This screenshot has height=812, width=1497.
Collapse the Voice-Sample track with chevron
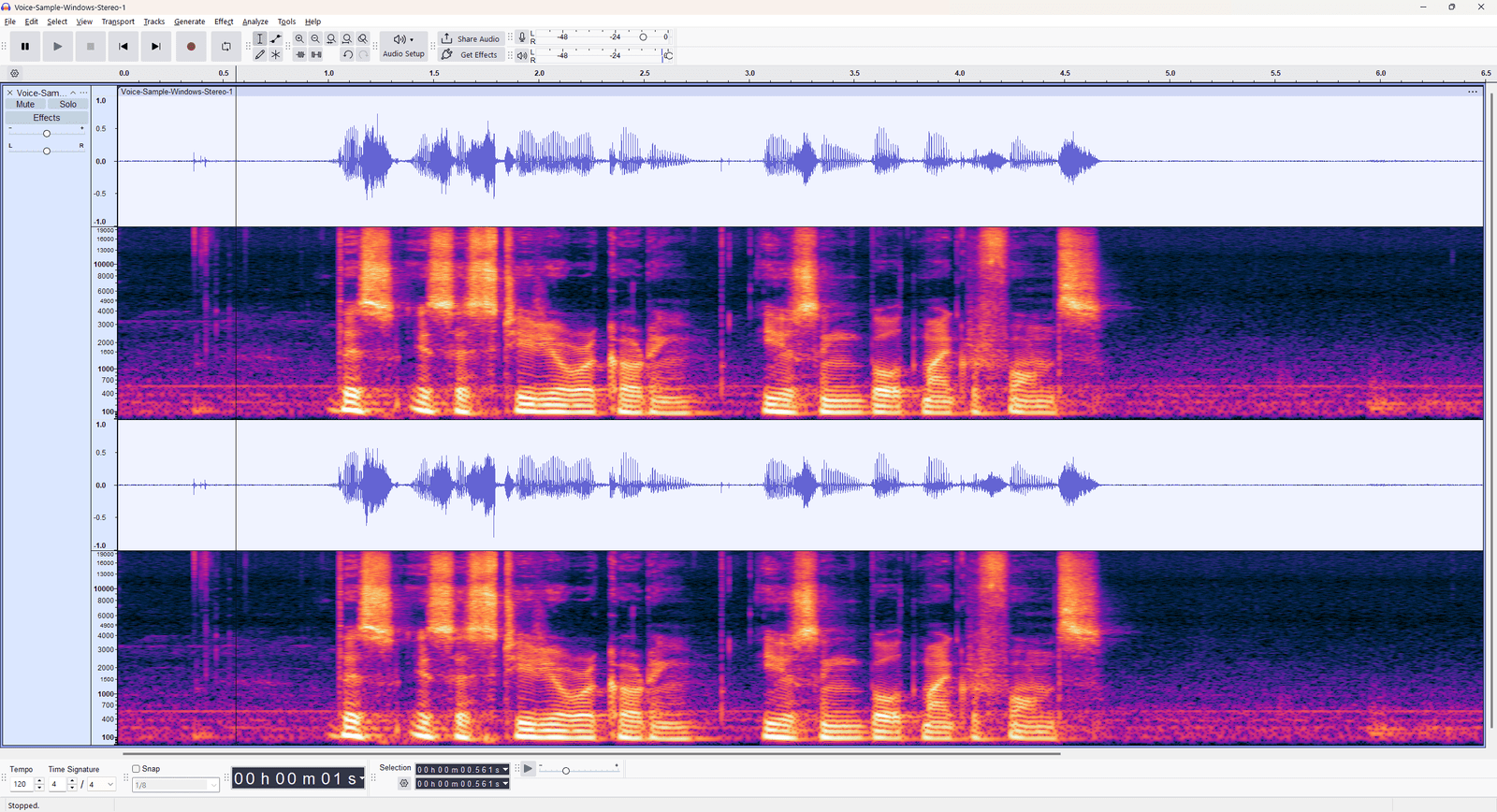[x=73, y=93]
